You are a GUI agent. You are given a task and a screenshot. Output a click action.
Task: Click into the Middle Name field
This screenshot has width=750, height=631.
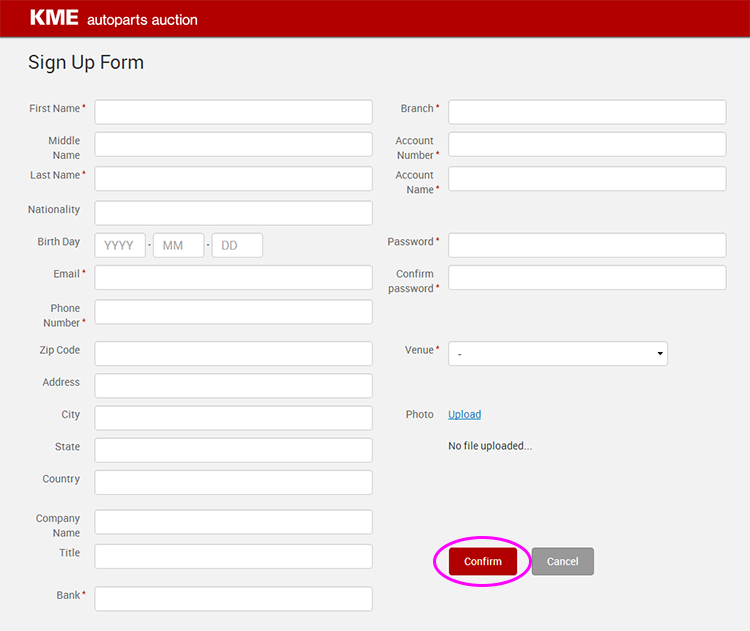click(x=233, y=144)
